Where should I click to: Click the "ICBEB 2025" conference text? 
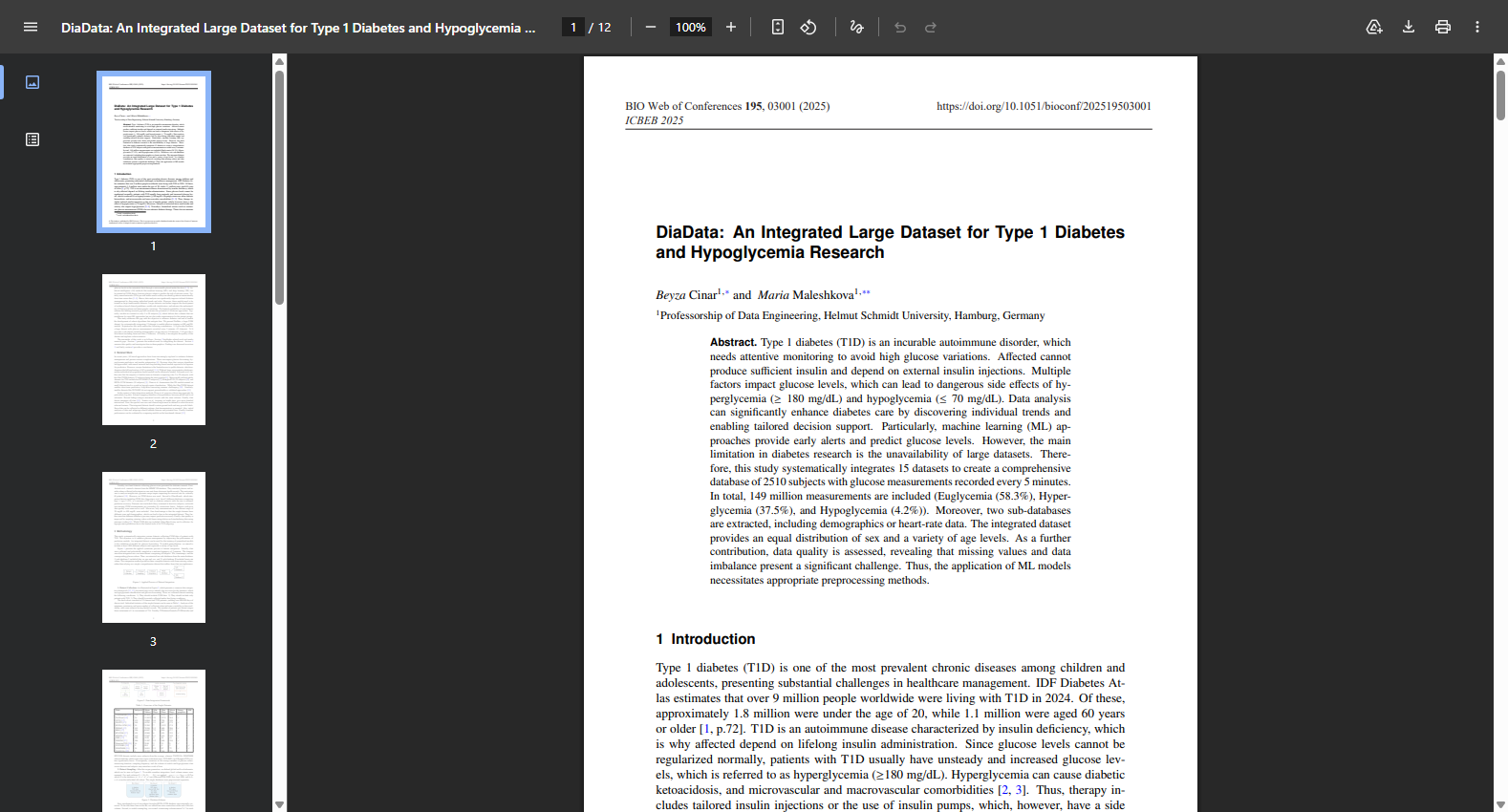[655, 120]
